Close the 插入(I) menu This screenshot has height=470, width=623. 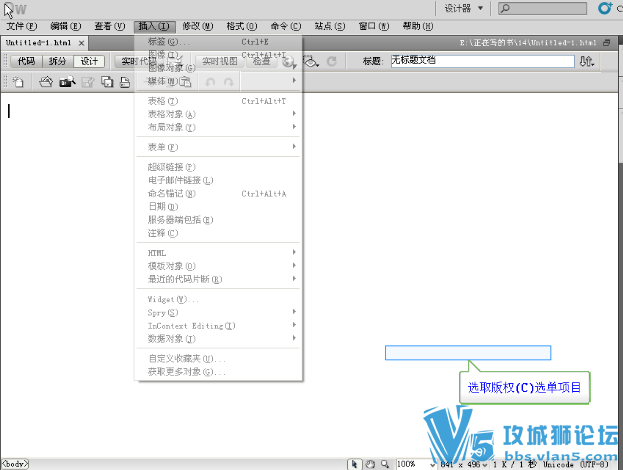pyautogui.click(x=154, y=26)
